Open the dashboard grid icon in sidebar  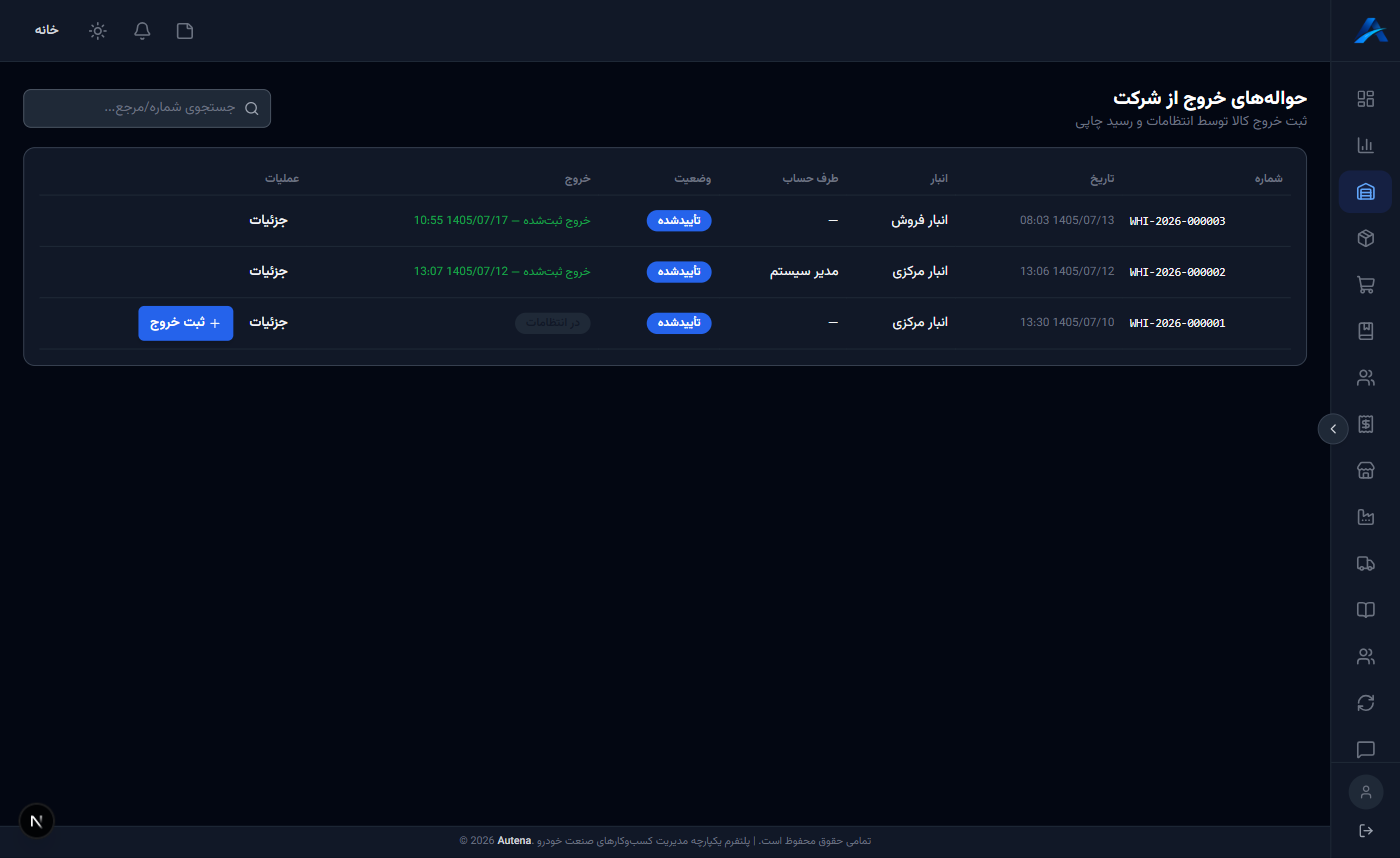point(1365,99)
